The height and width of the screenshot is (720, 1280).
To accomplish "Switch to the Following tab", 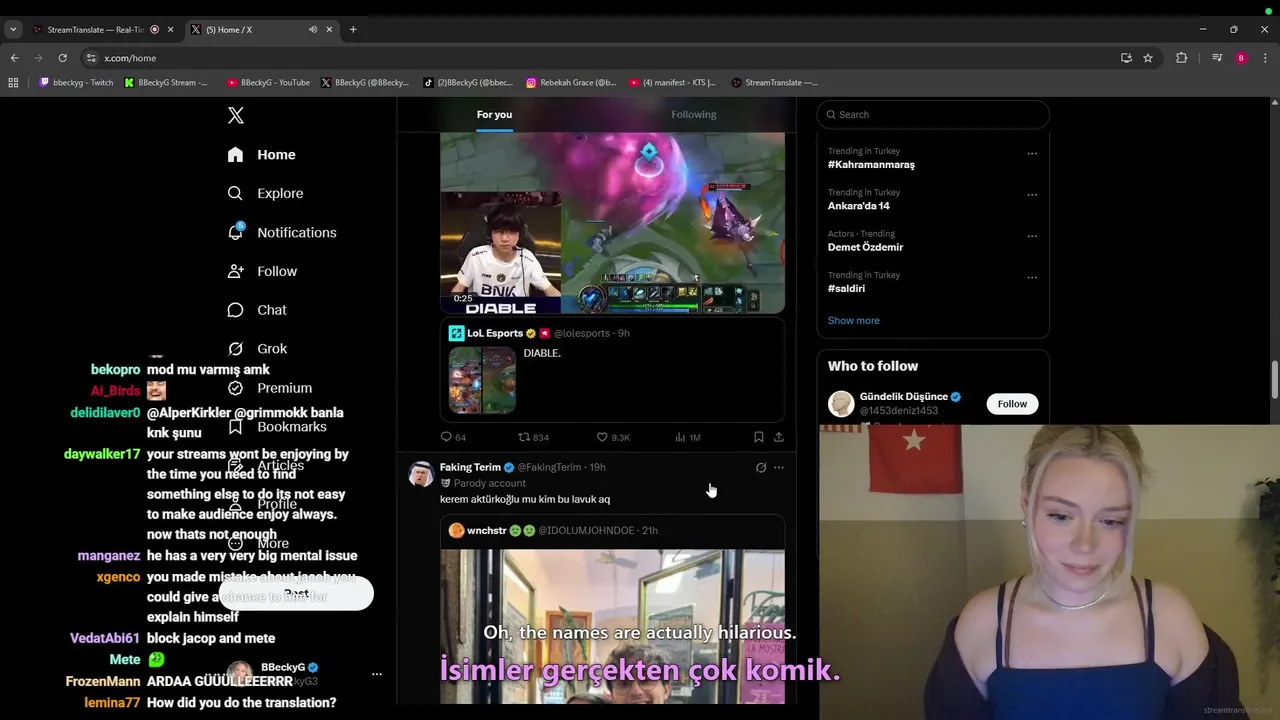I will (x=694, y=115).
